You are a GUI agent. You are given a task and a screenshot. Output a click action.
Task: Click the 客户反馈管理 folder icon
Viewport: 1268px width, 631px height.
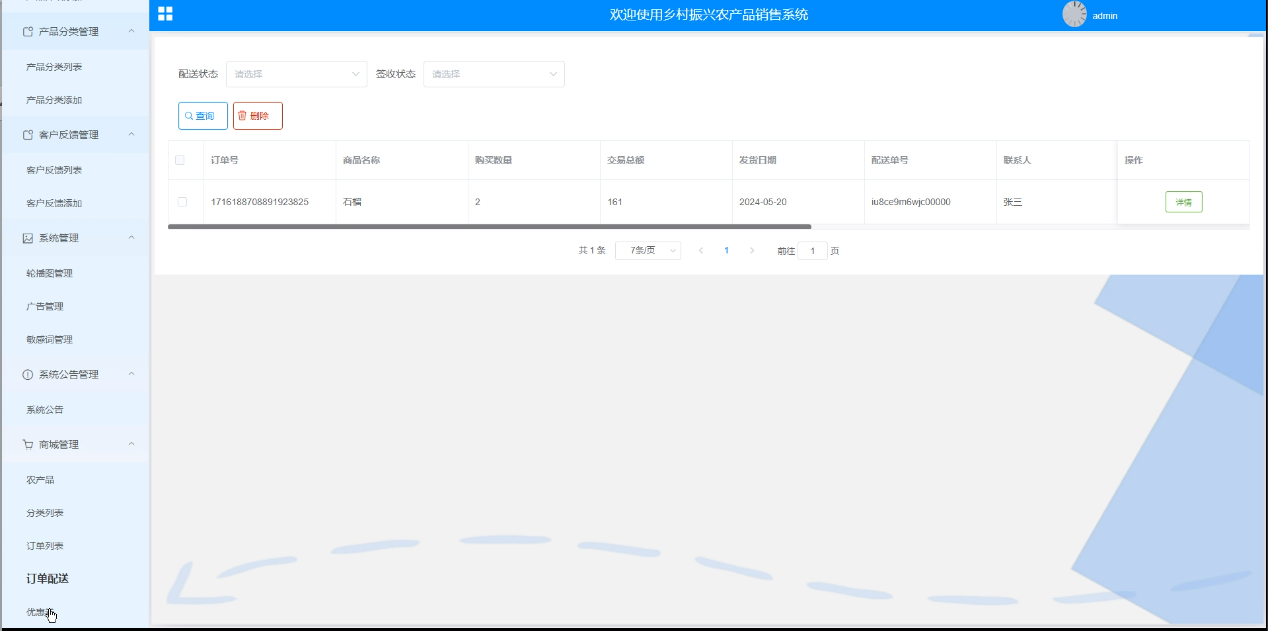(x=28, y=135)
